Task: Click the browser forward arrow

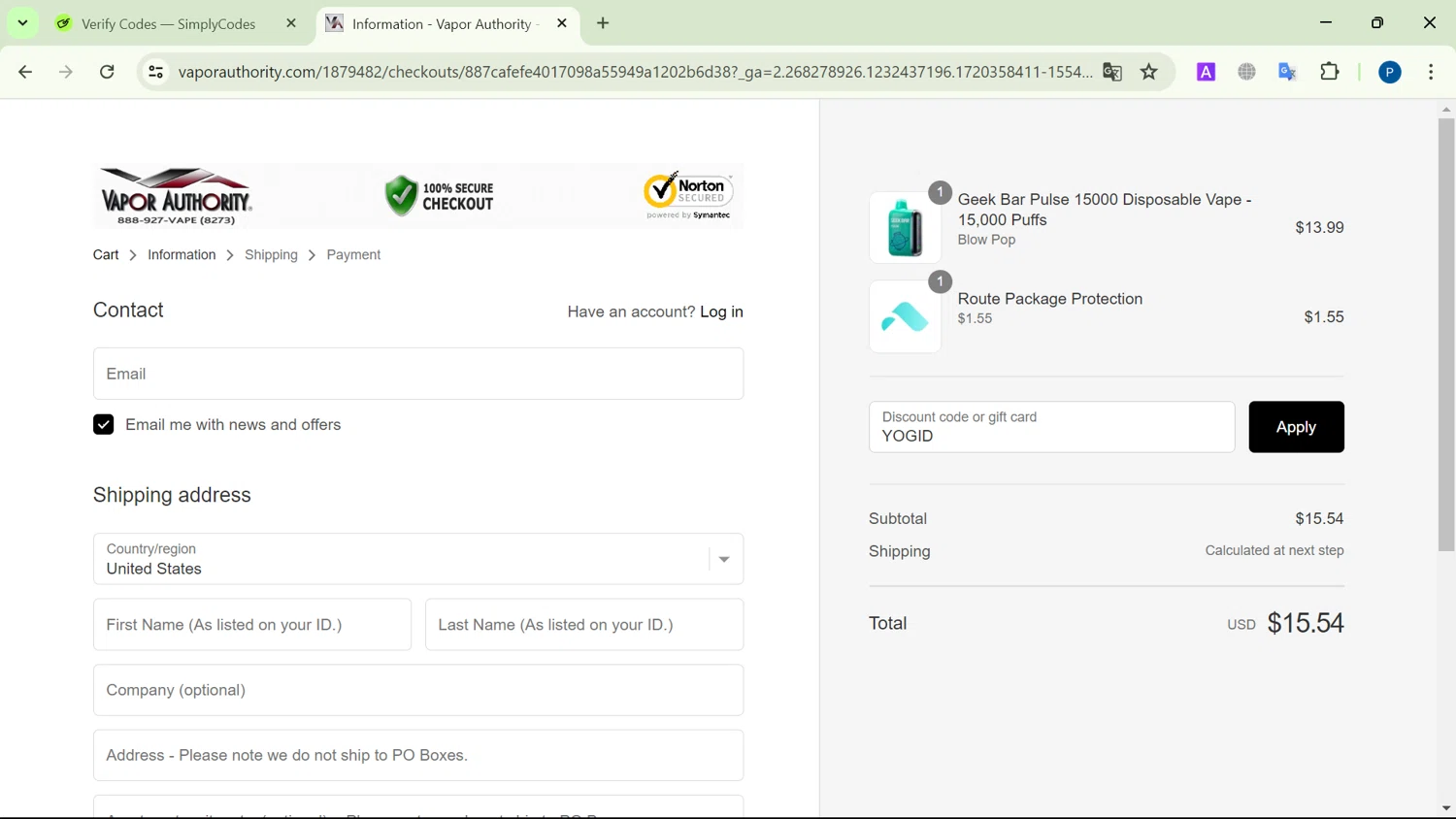Action: click(x=66, y=72)
